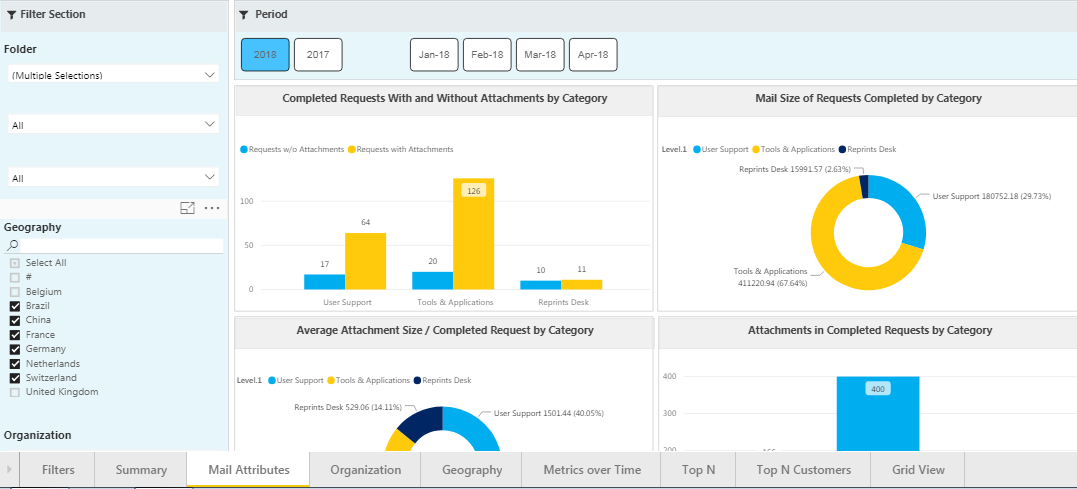Click the label 'User Support 1501.44 (40.05%)'
The image size is (1077, 489).
pos(549,413)
